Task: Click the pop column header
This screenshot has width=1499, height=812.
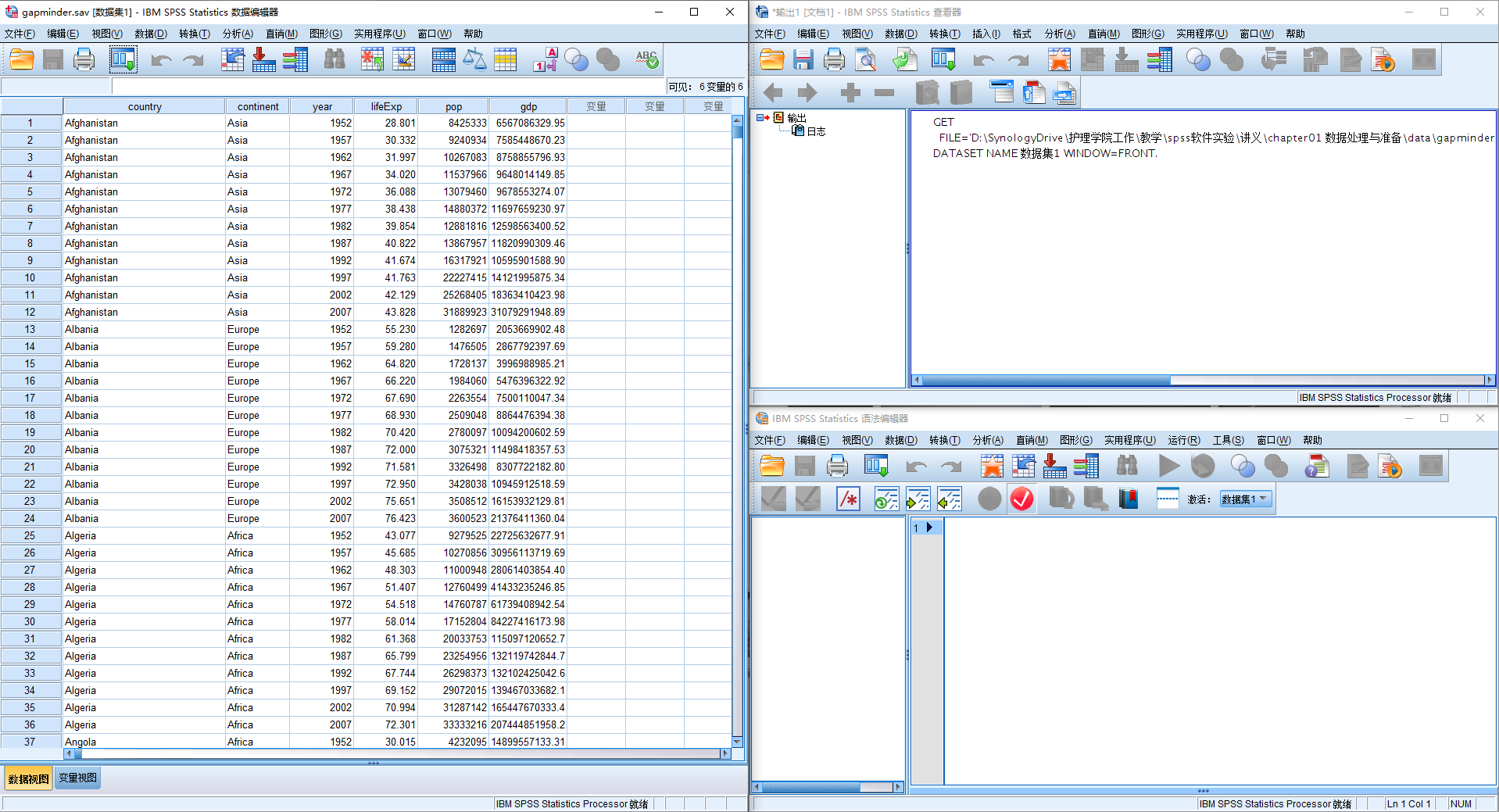Action: [454, 106]
